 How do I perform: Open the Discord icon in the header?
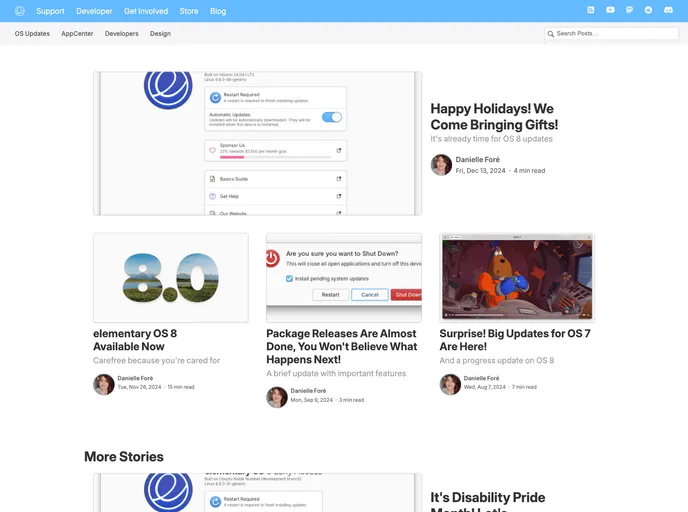click(668, 10)
